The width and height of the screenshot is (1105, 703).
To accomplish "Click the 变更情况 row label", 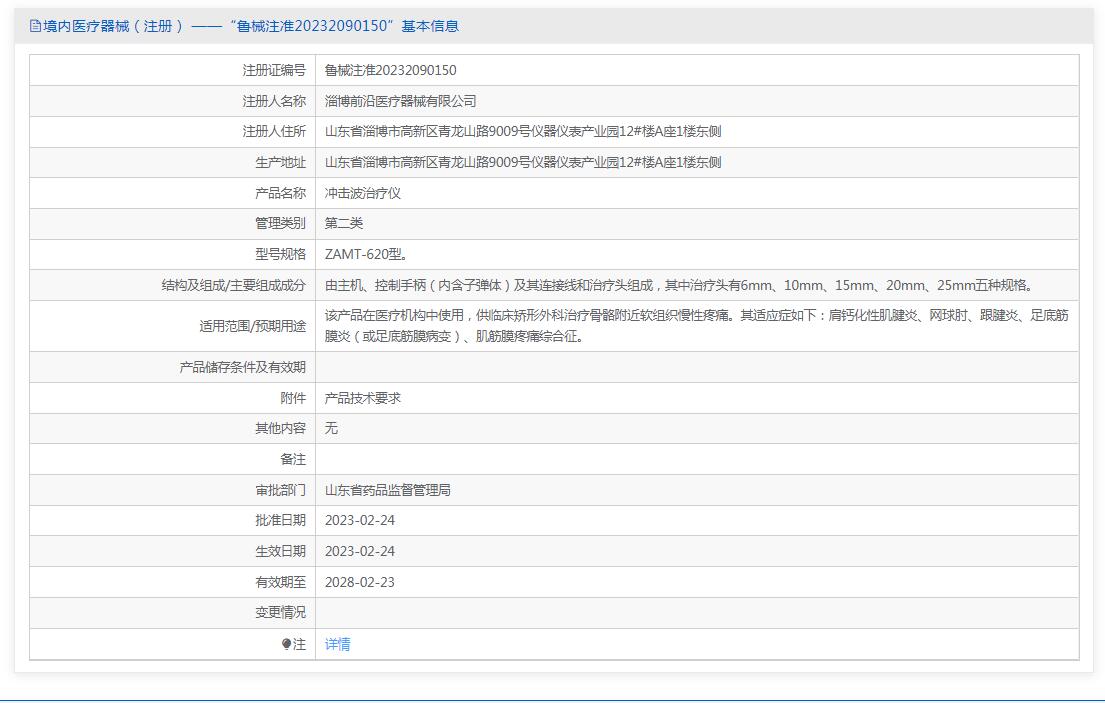I will tap(280, 612).
